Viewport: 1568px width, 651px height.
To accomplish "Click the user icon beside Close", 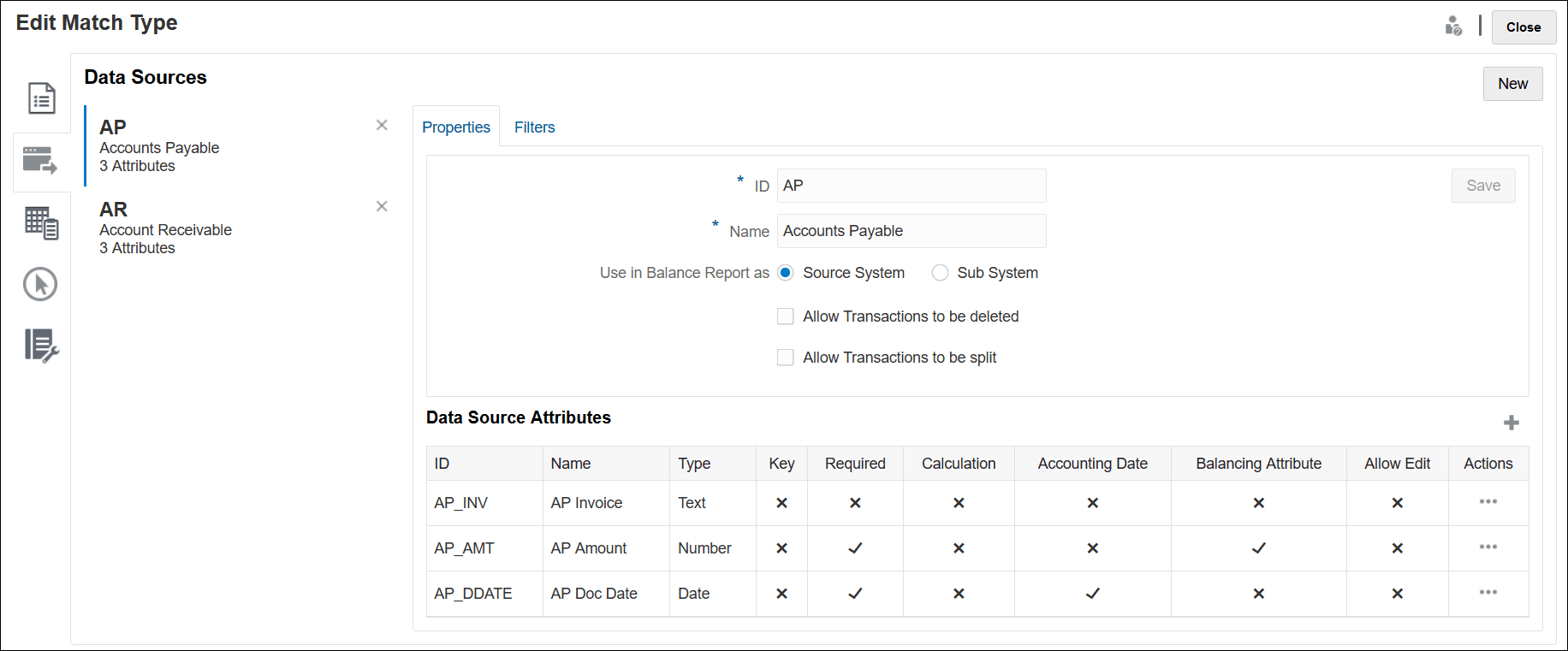I will click(1453, 27).
